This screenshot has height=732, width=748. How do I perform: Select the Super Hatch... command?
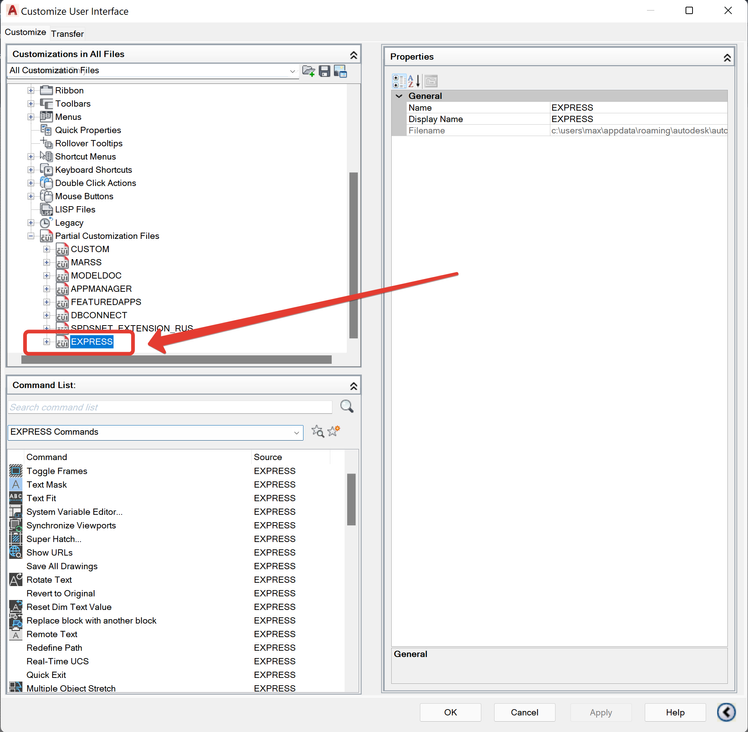point(54,539)
